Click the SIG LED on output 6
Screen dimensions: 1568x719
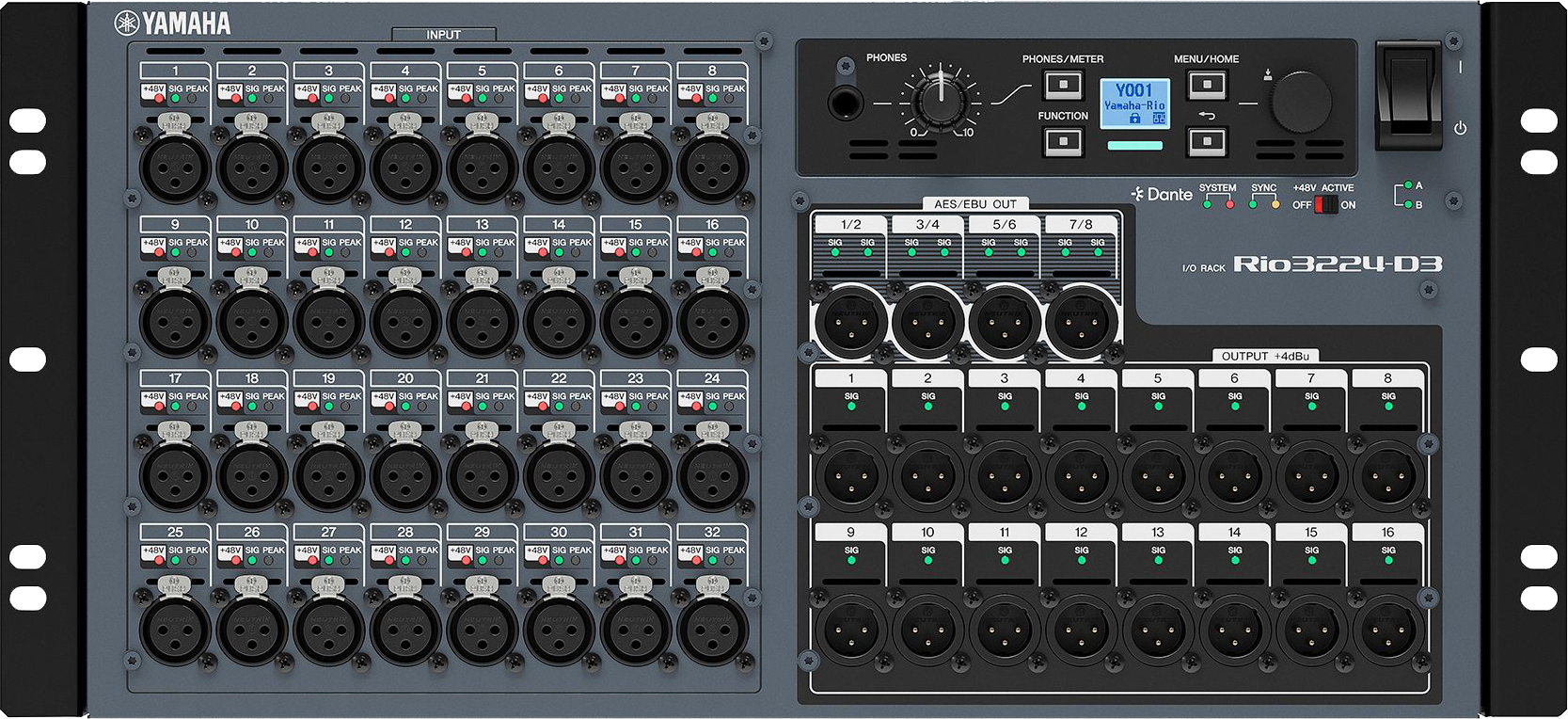click(x=1235, y=406)
